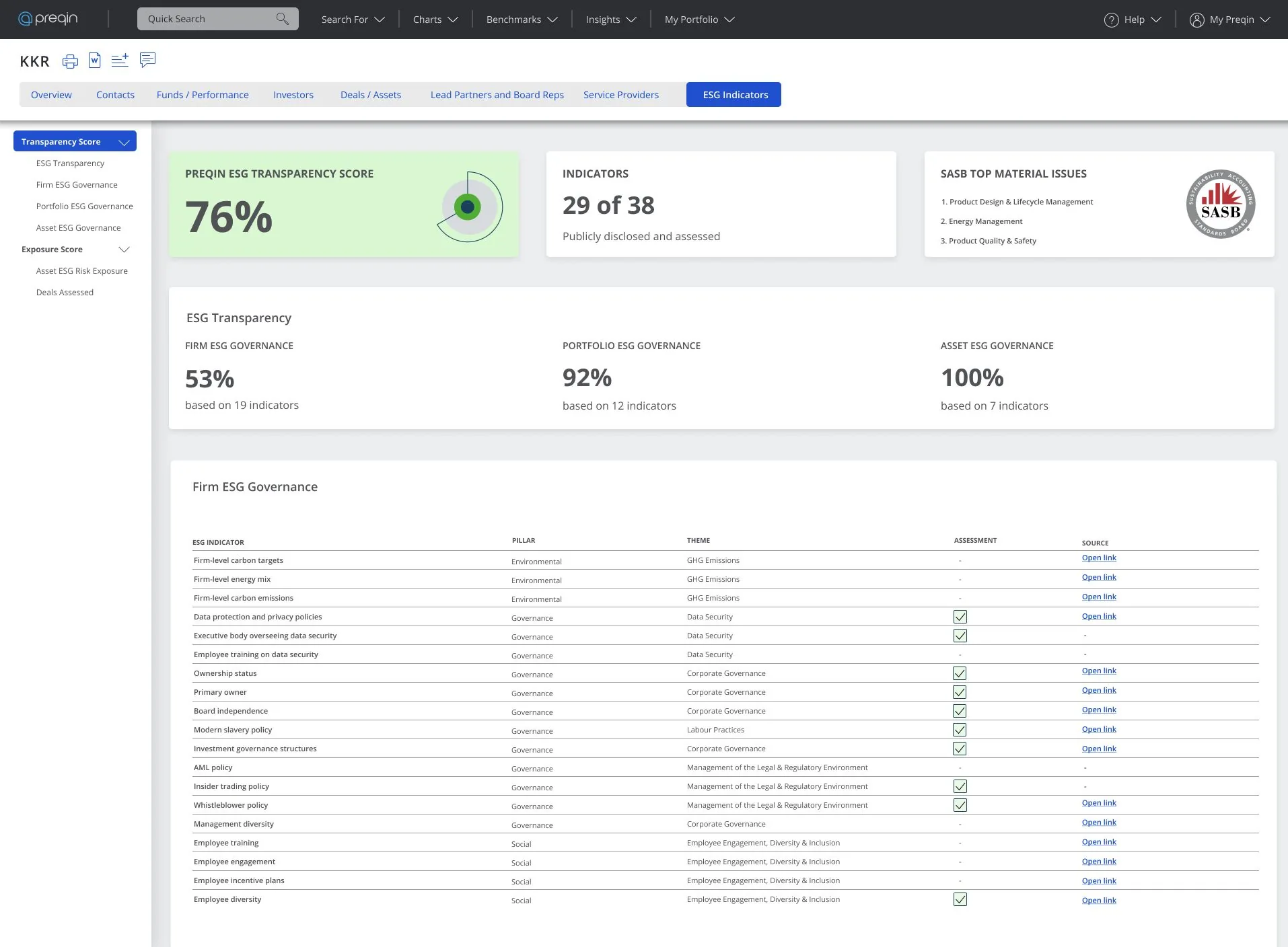Click the ESG INDICATOR column header

pyautogui.click(x=218, y=542)
